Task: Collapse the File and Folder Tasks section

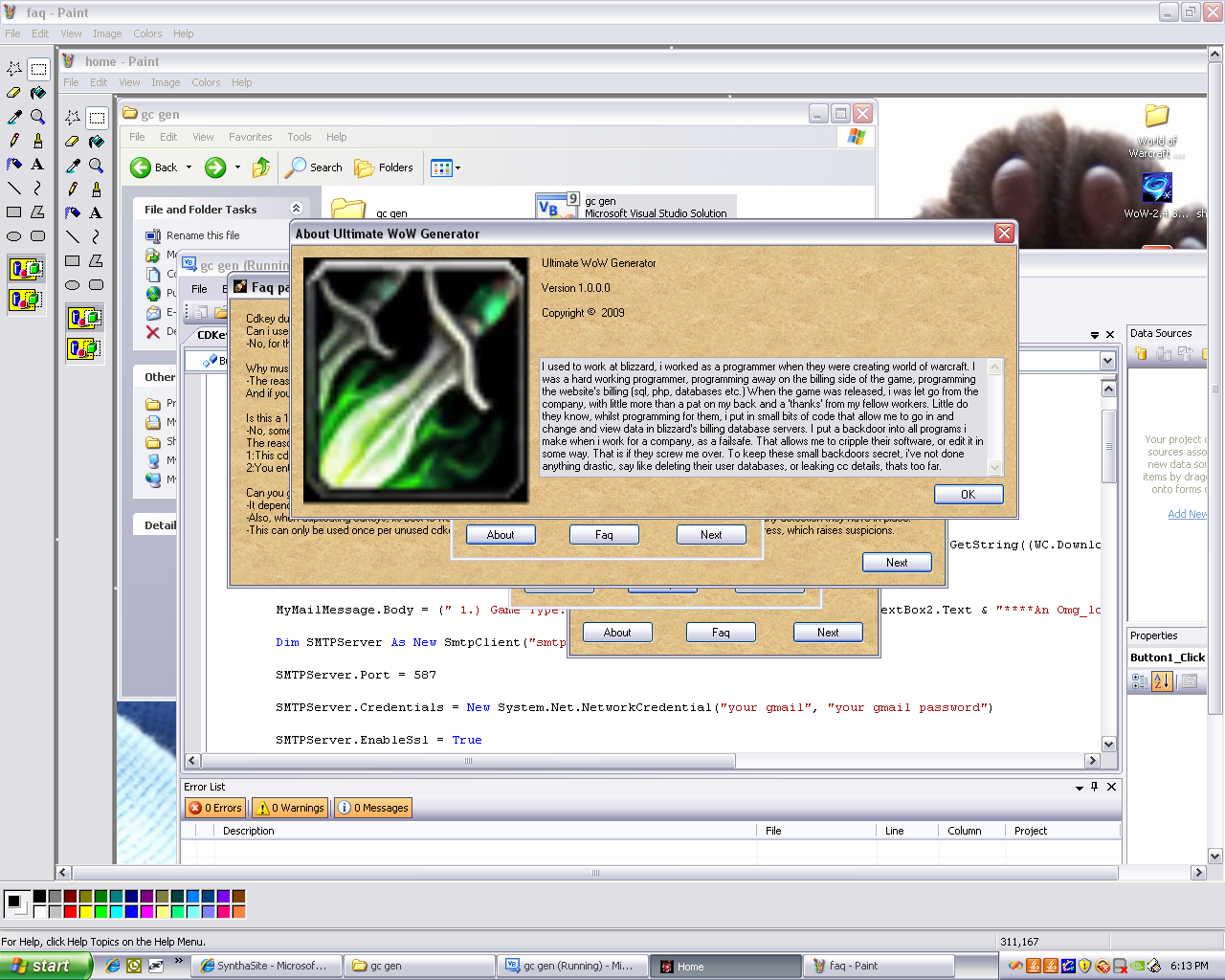Action: (296, 209)
